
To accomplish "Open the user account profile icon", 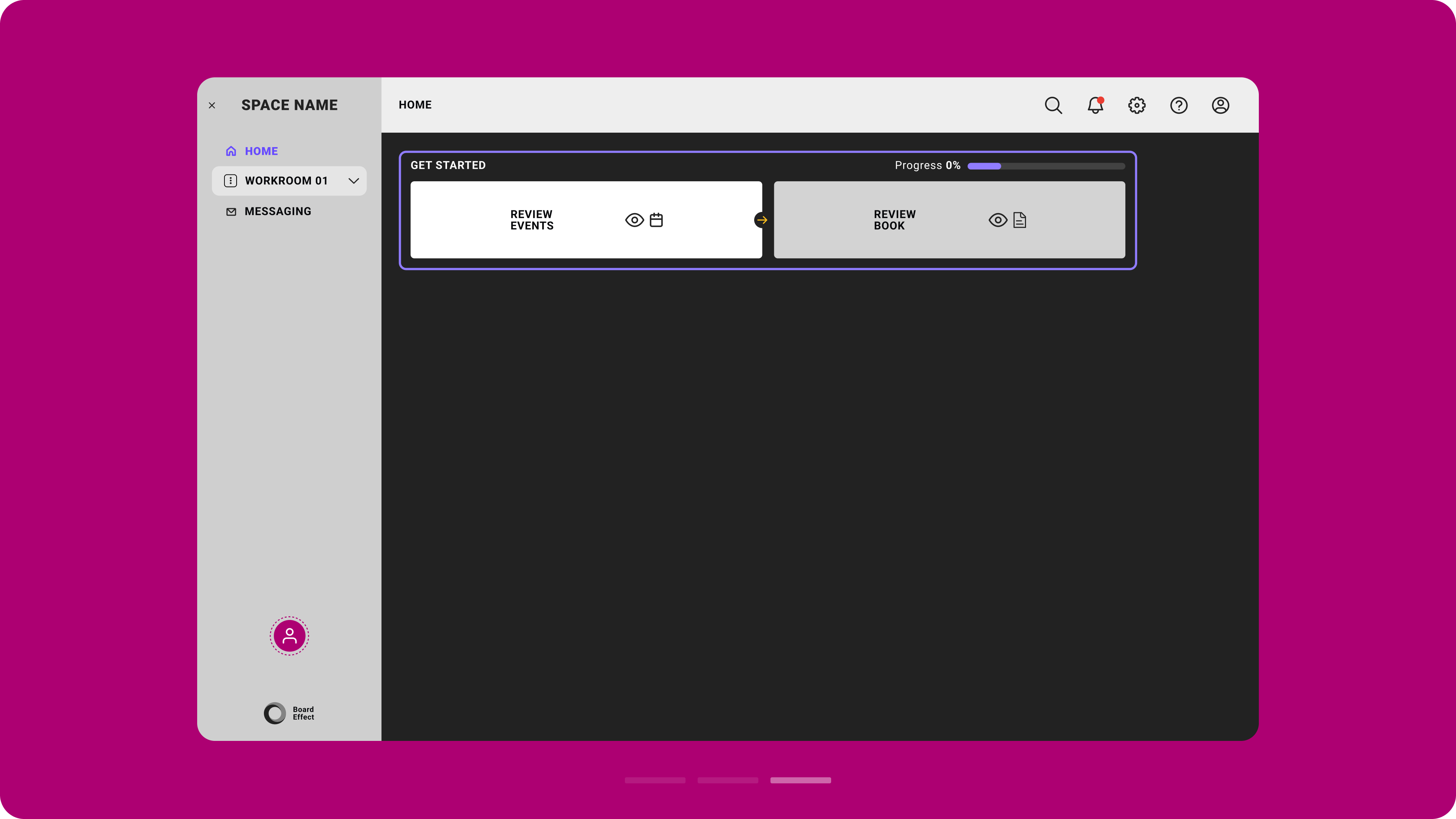I will pos(1220,105).
